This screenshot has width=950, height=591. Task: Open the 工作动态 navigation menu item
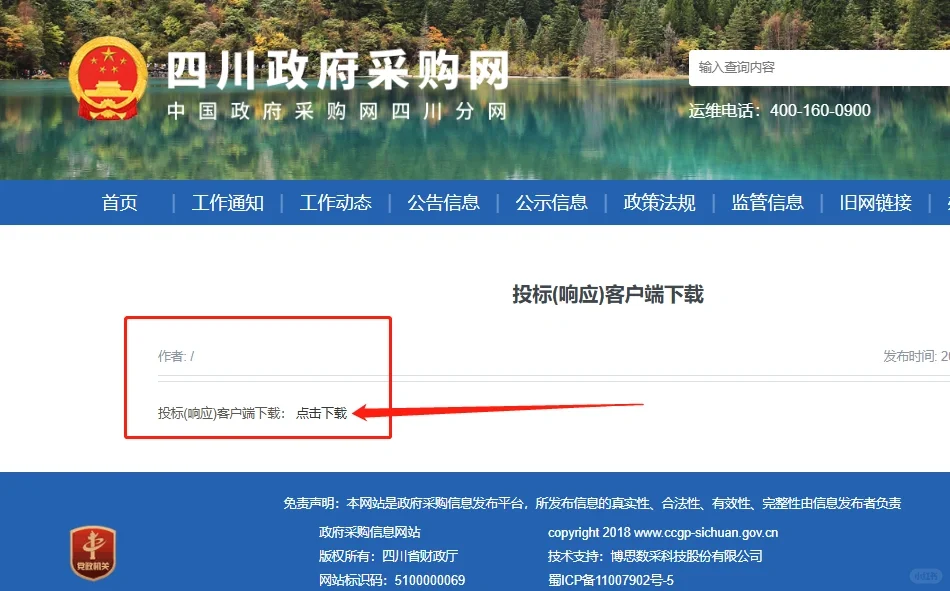[336, 202]
